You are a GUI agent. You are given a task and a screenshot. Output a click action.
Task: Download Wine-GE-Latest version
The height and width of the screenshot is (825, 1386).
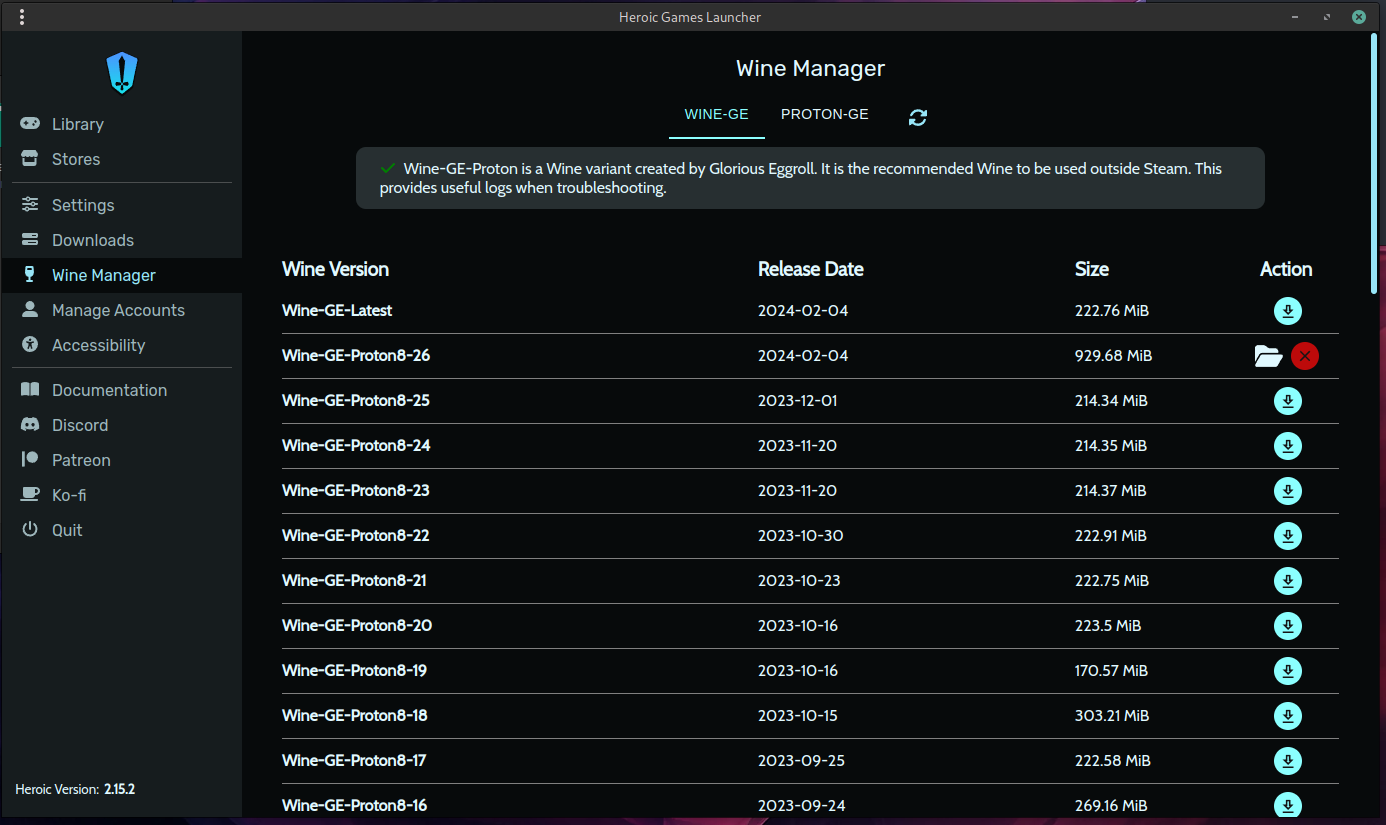click(x=1288, y=311)
